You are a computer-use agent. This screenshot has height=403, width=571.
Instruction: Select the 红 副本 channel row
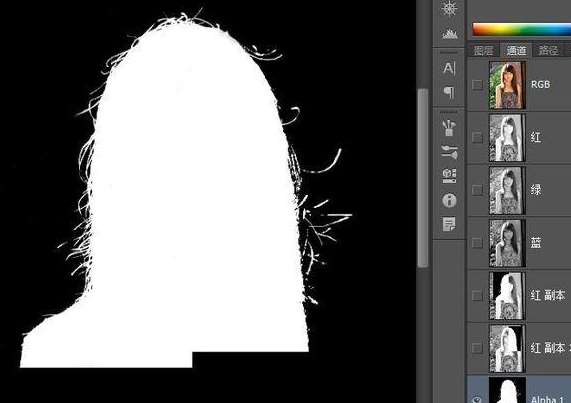519,295
